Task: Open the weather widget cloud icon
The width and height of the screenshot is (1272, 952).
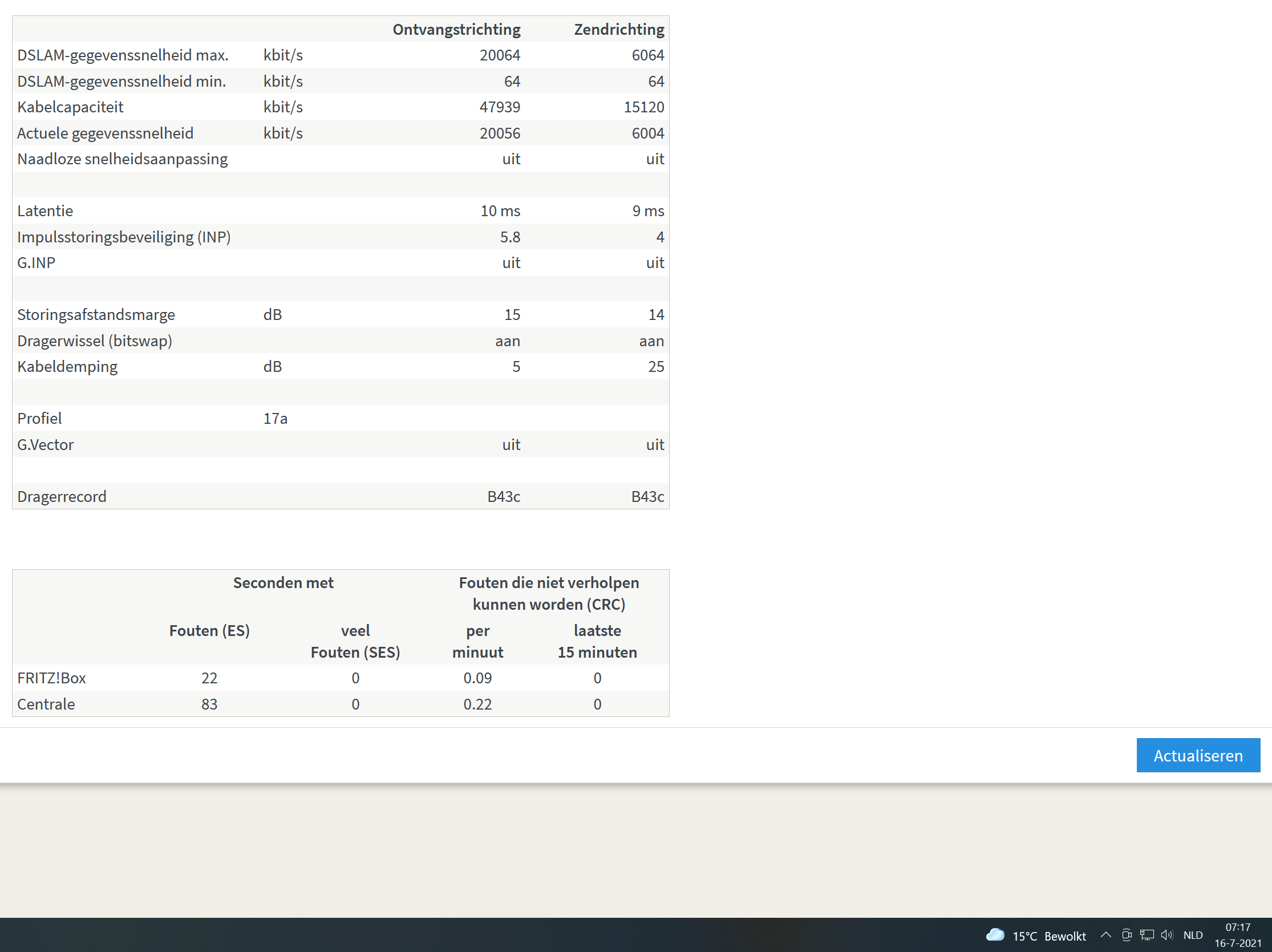Action: click(x=995, y=935)
